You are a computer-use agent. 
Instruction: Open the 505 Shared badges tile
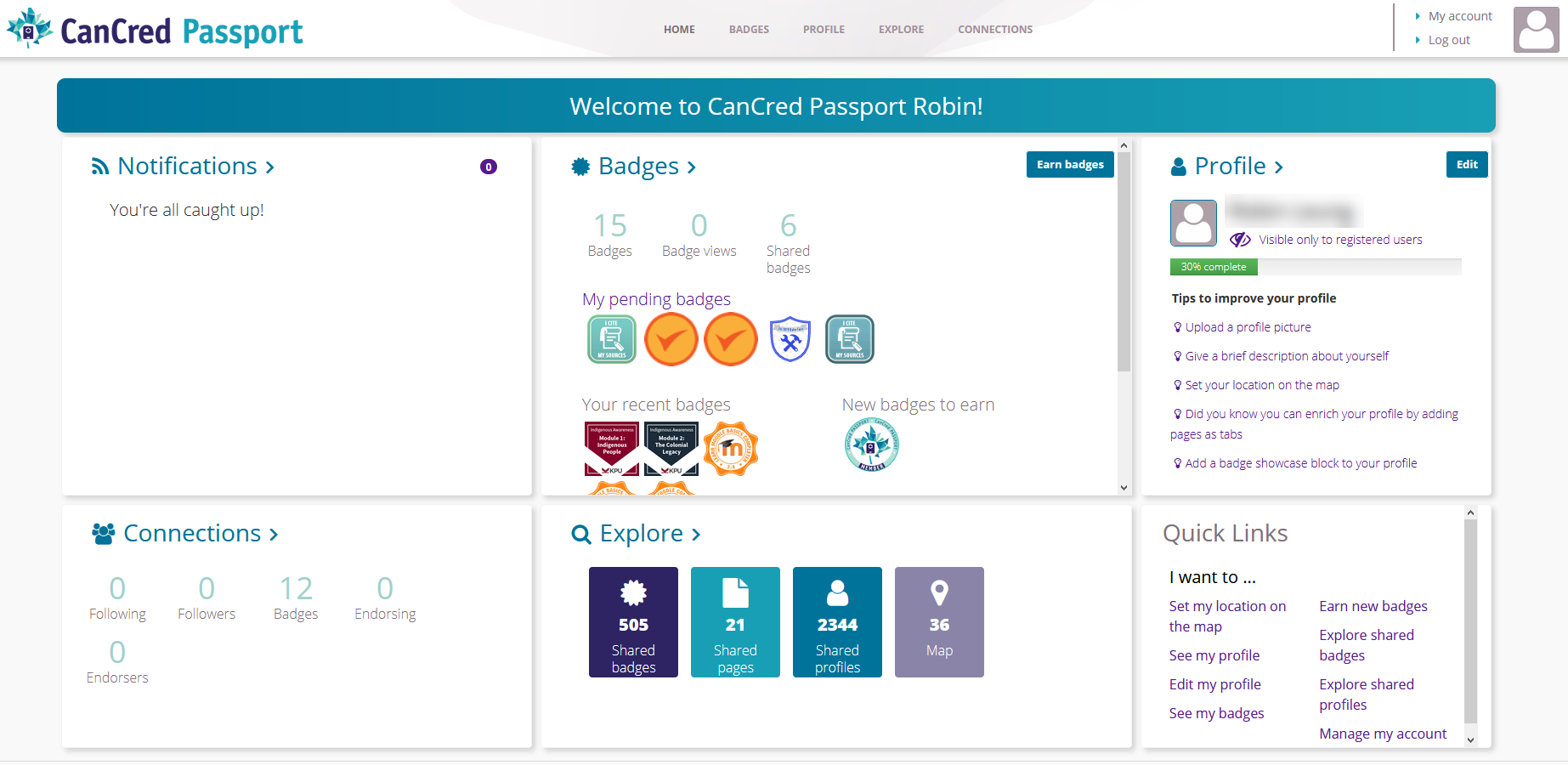[x=633, y=622]
